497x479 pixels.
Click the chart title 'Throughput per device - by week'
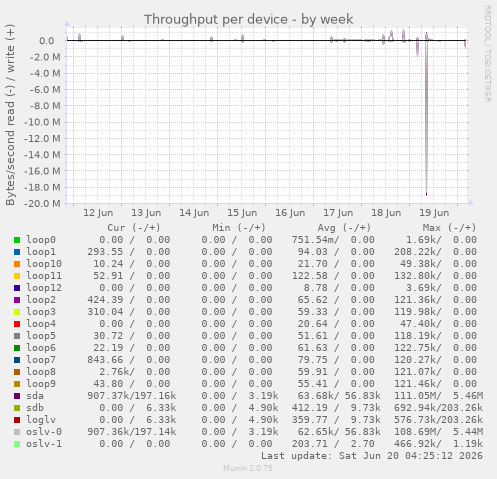(x=248, y=19)
